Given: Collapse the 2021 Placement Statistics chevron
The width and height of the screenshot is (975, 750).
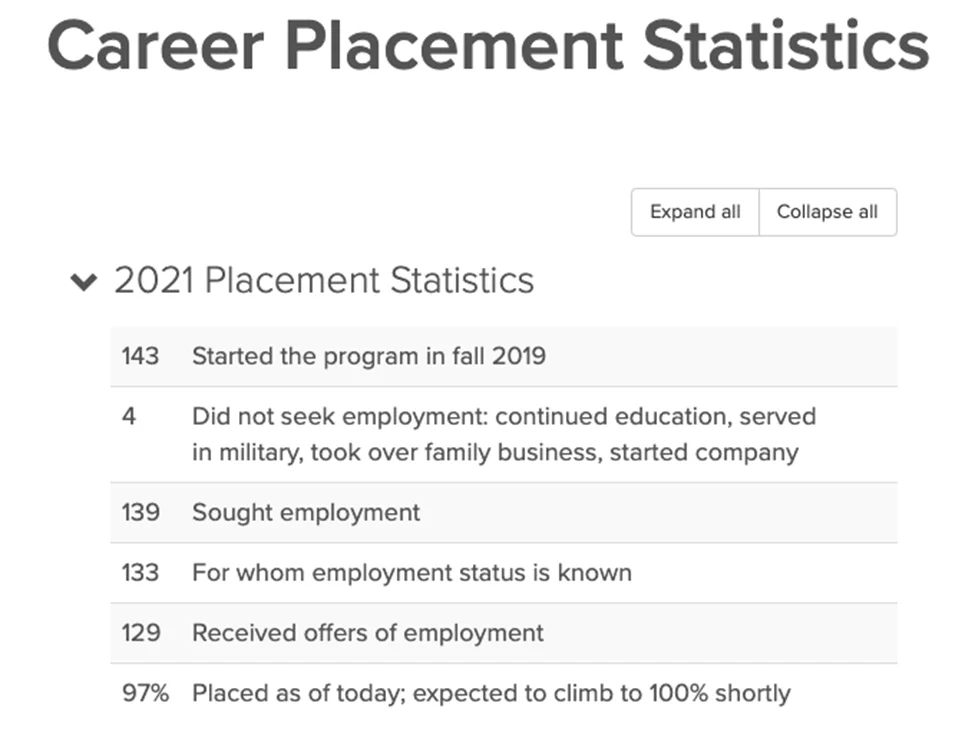Looking at the screenshot, I should click(84, 282).
